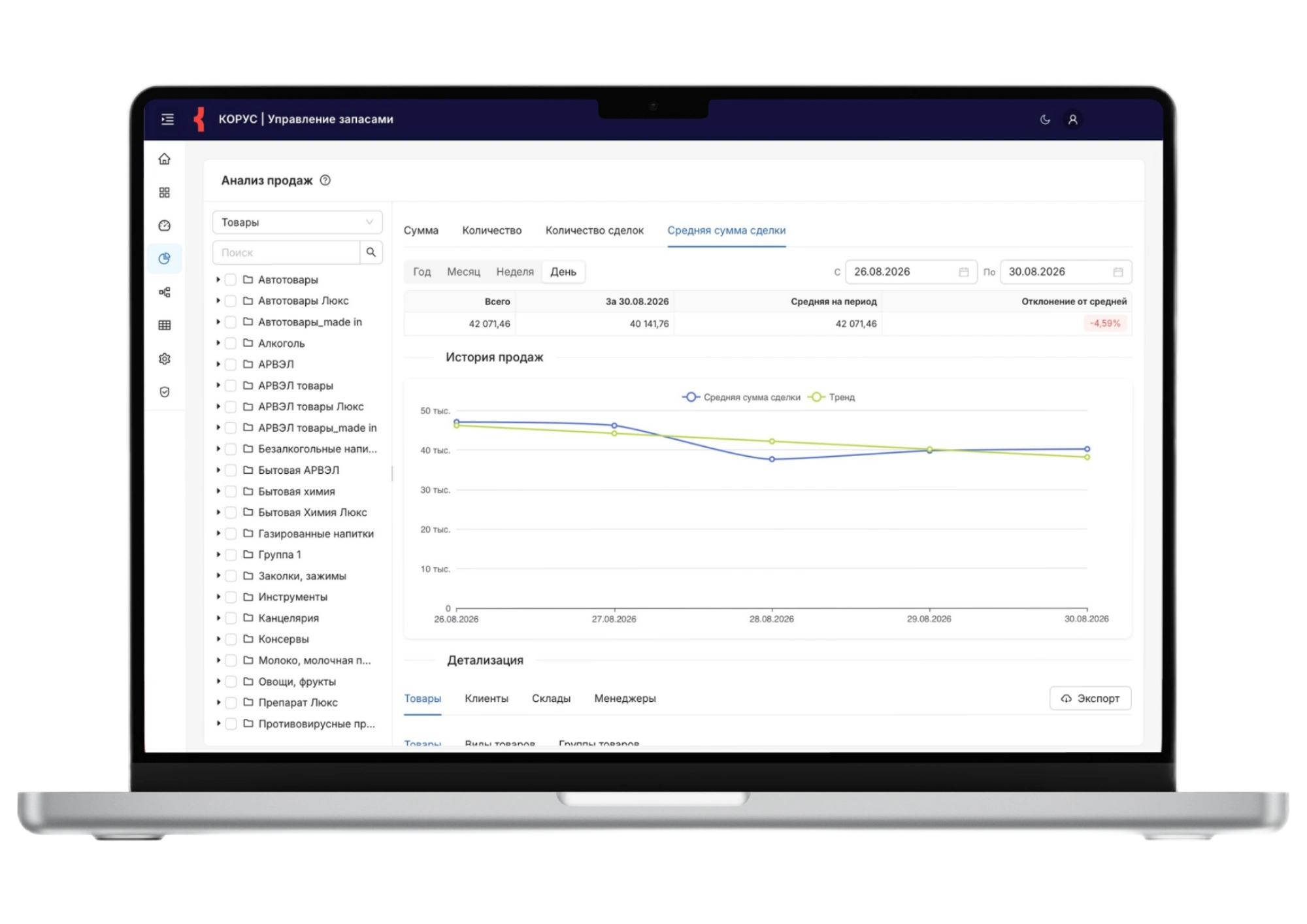Image resolution: width=1307 pixels, height=924 pixels.
Task: Switch to dark mode moon icon
Action: tap(1045, 120)
